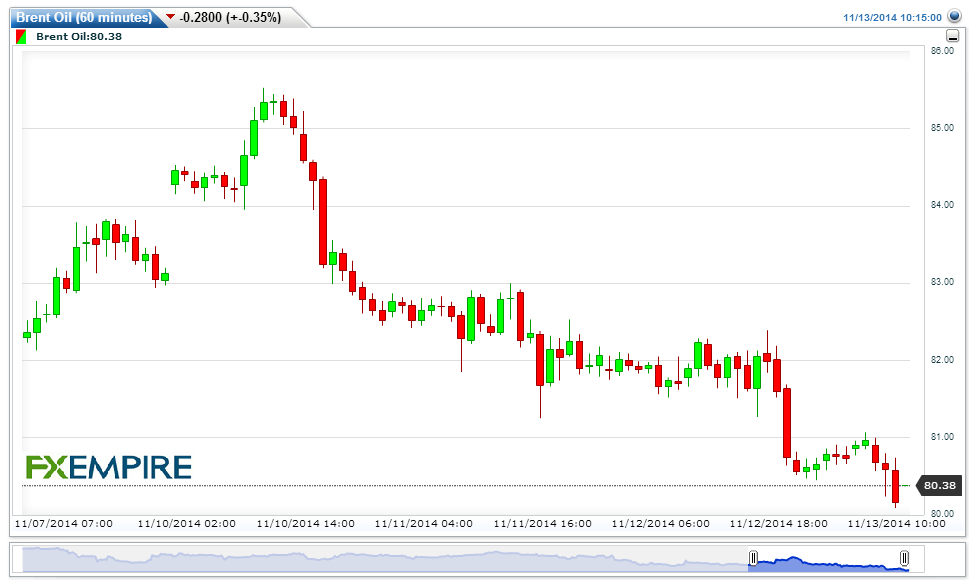Screen dimensions: 976x585
Task: Click the 80.38 current price label
Action: pyautogui.click(x=939, y=485)
